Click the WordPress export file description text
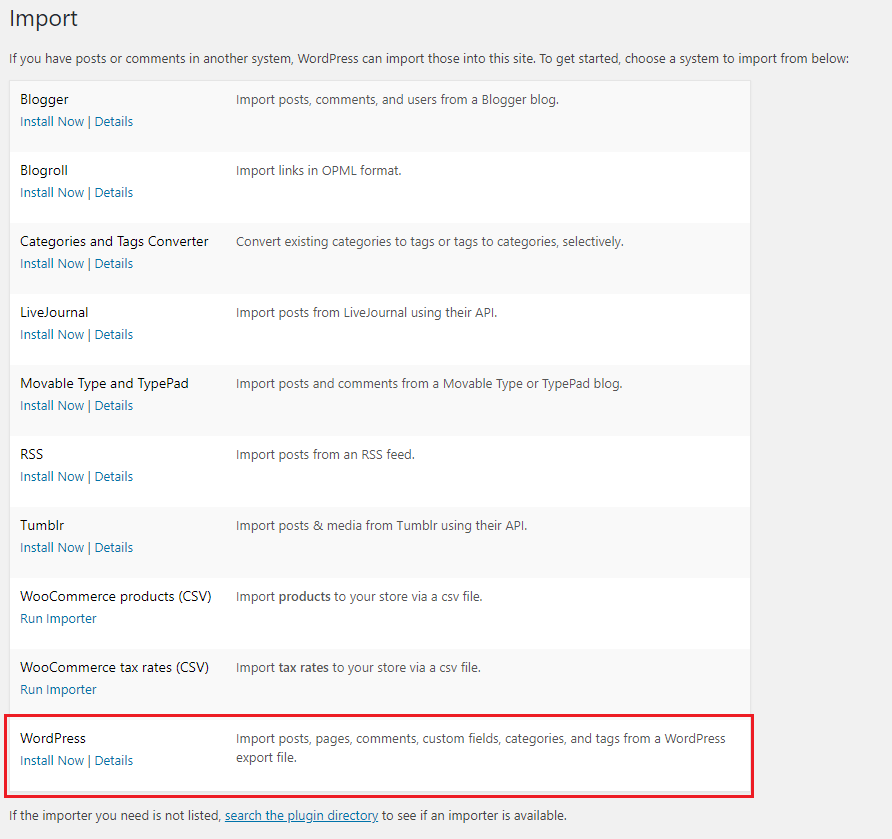This screenshot has width=892, height=839. pos(481,748)
